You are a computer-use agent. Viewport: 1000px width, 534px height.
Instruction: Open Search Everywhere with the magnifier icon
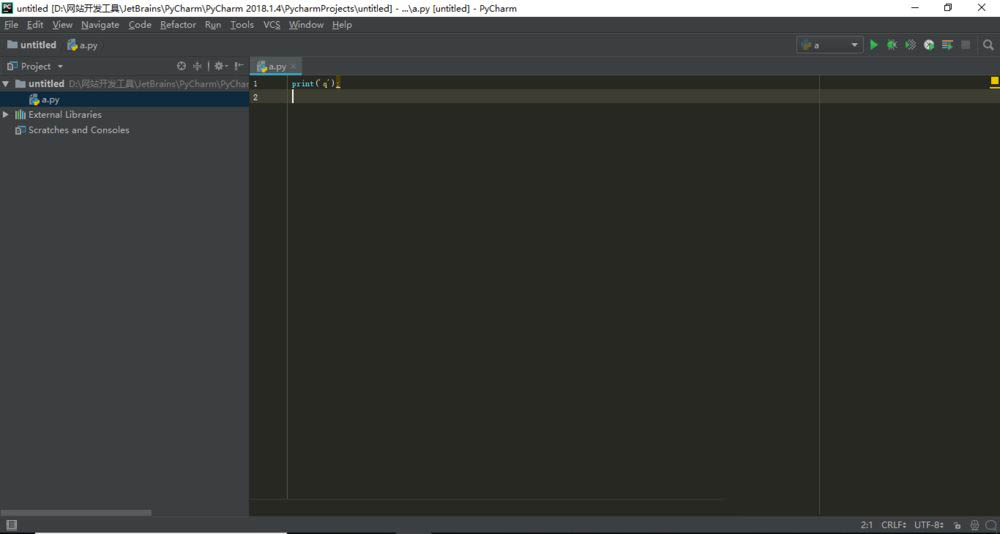pyautogui.click(x=989, y=45)
